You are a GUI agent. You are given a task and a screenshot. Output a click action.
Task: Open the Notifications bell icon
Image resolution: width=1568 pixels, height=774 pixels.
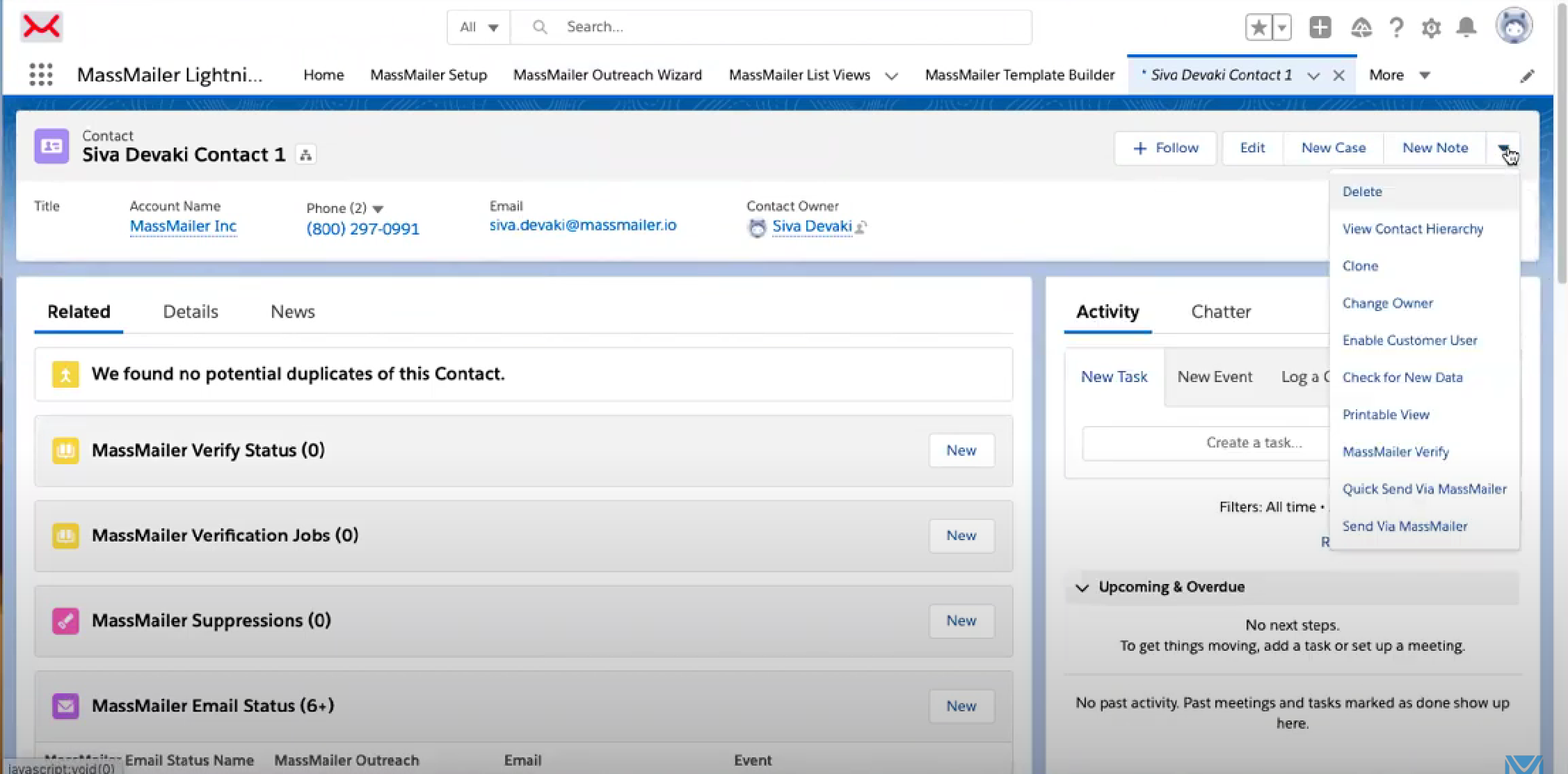1466,27
